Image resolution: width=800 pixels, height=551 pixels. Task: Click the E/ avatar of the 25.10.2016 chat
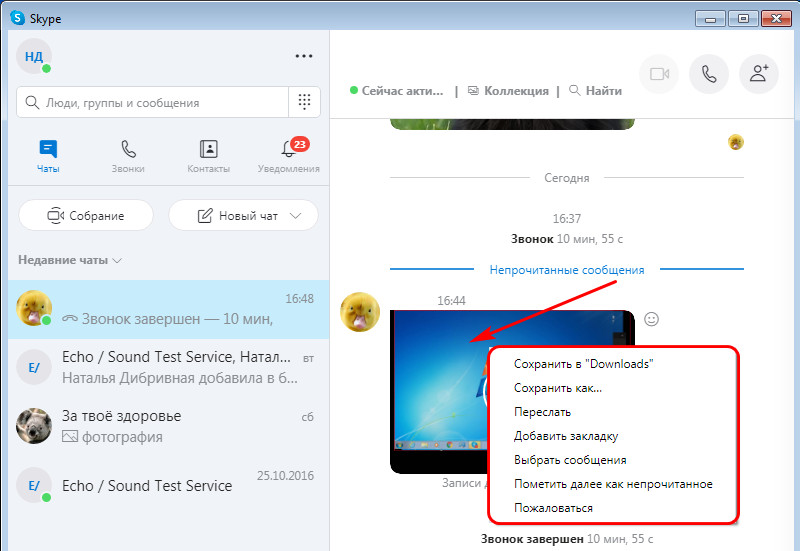[x=34, y=485]
